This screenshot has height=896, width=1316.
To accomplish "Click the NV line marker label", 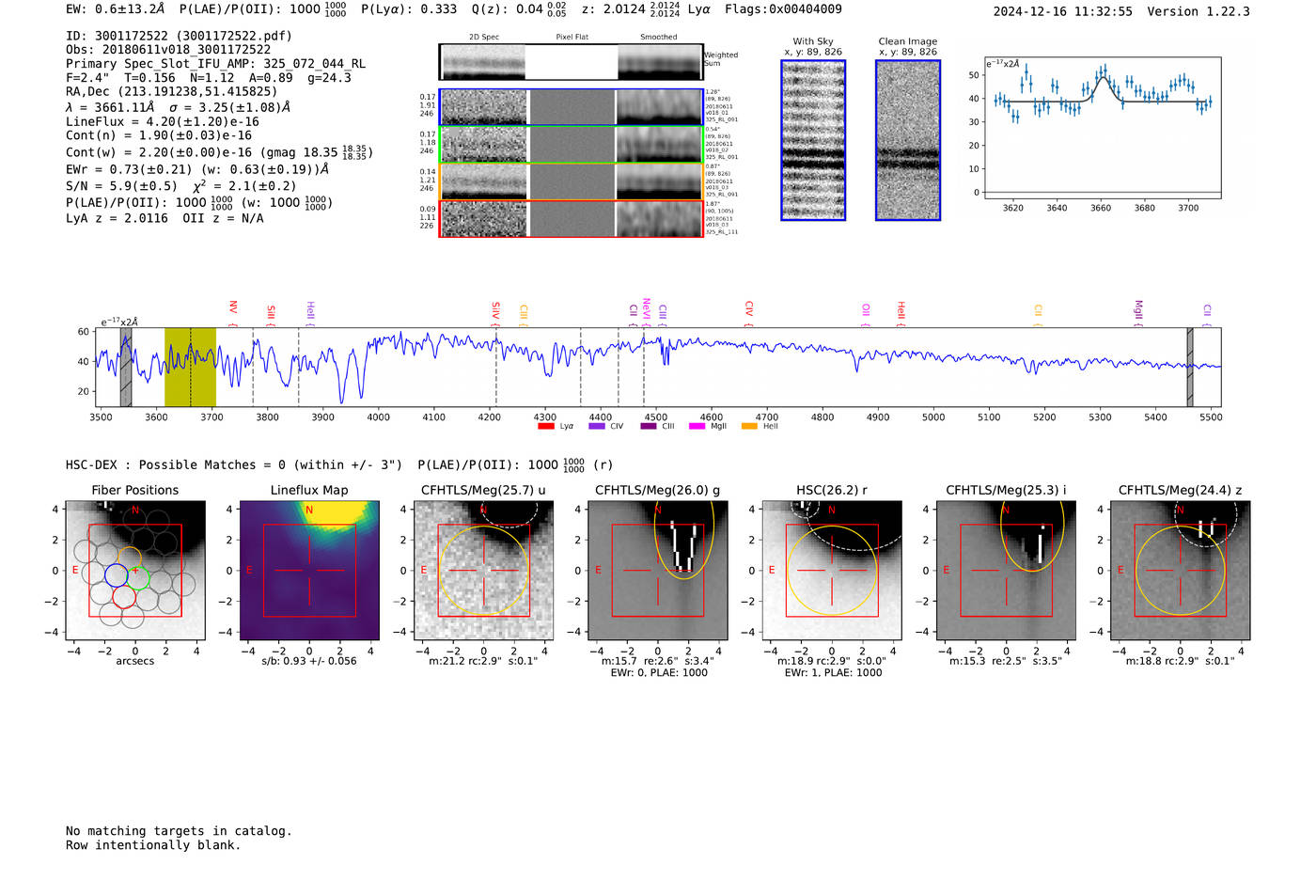I will point(233,307).
